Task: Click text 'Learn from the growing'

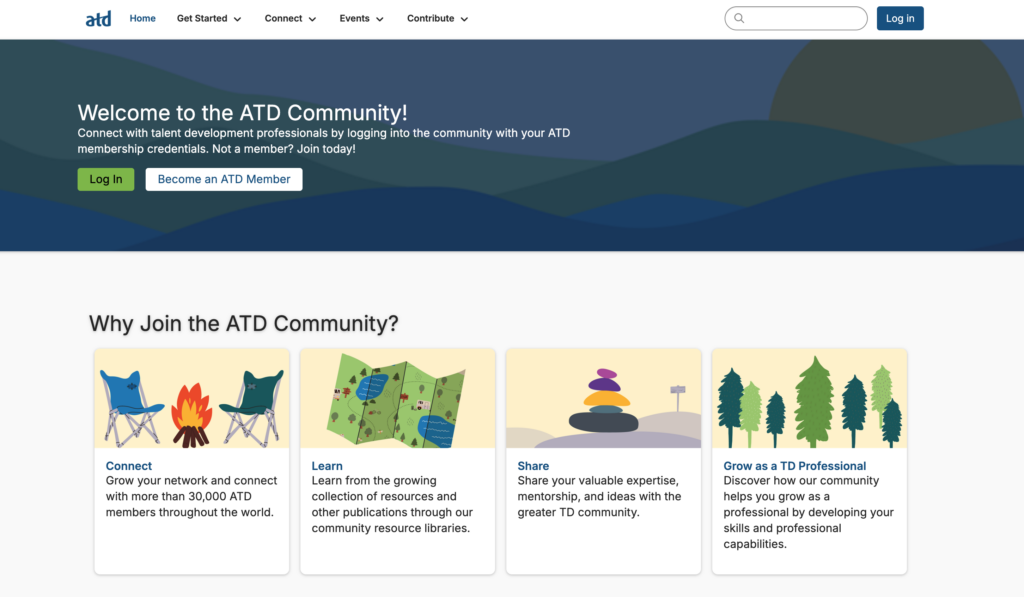Action: [374, 481]
